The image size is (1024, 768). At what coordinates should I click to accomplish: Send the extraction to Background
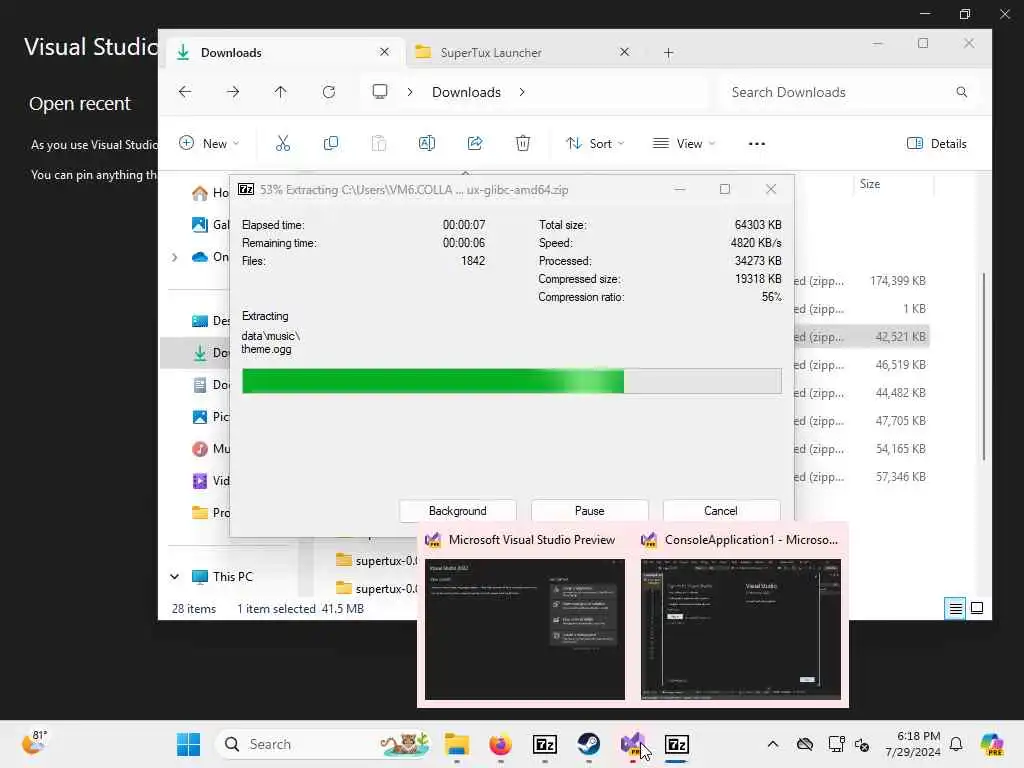pos(457,511)
